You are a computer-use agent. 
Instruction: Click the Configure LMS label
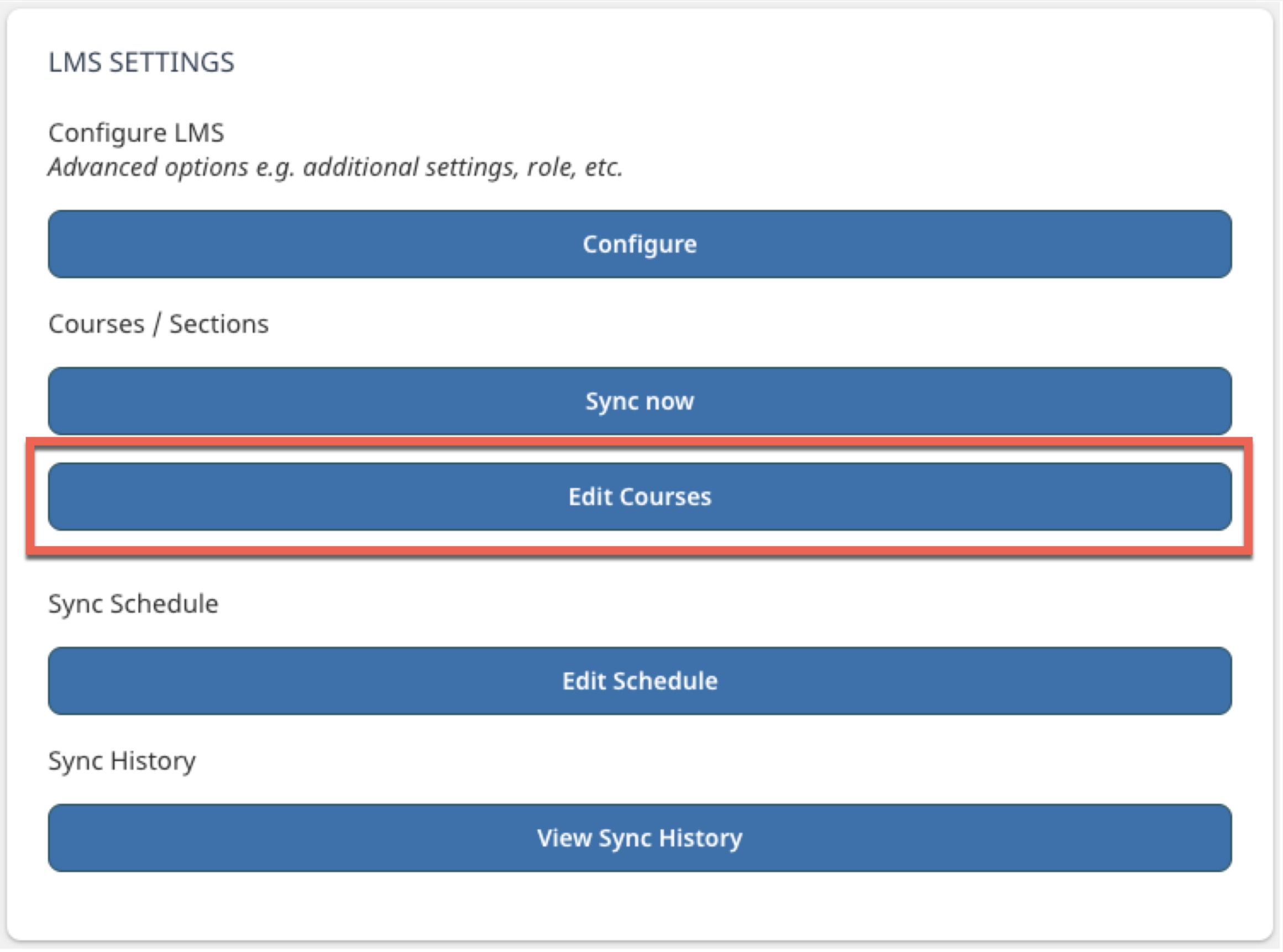click(136, 132)
